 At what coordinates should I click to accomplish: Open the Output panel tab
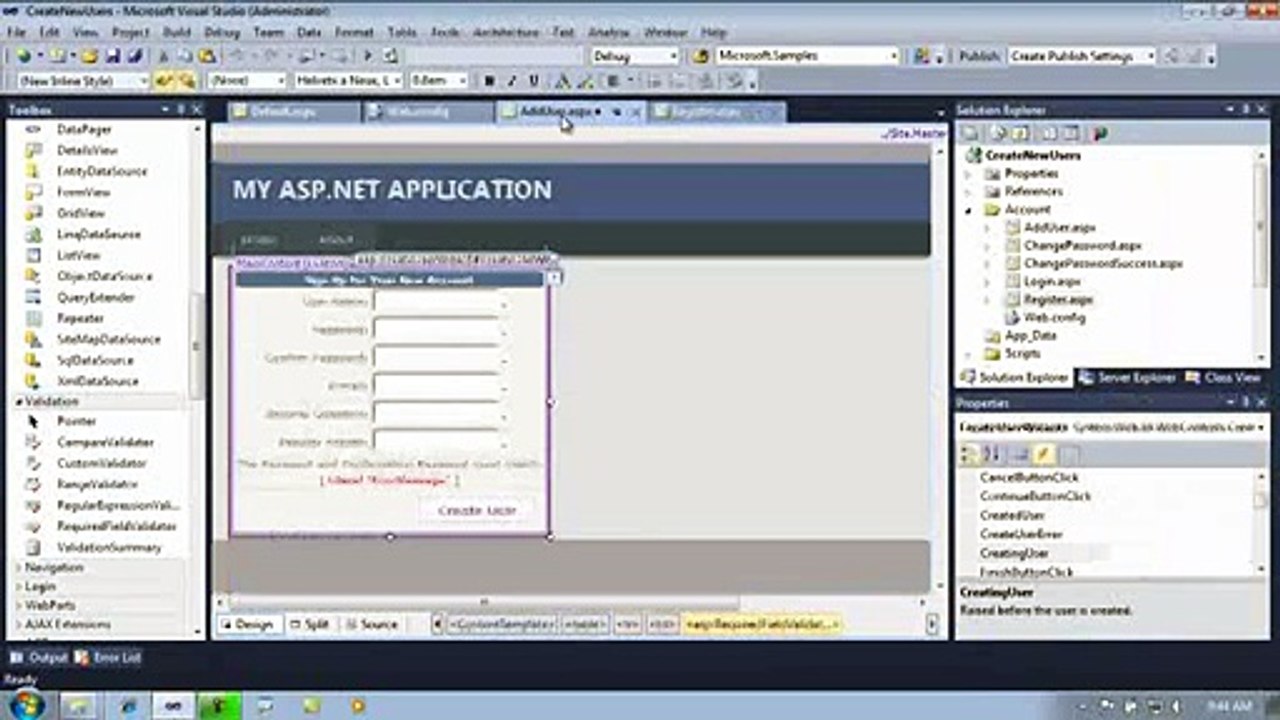point(39,657)
